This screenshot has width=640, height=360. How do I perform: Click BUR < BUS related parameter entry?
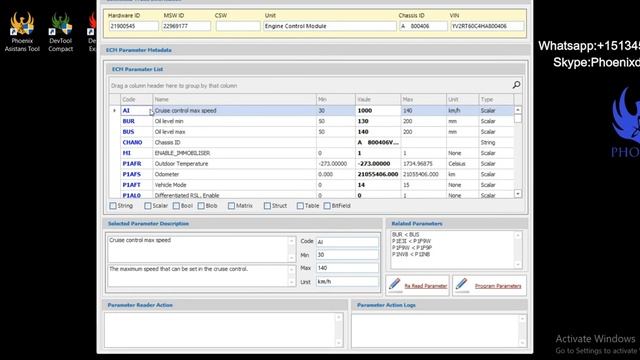(405, 235)
